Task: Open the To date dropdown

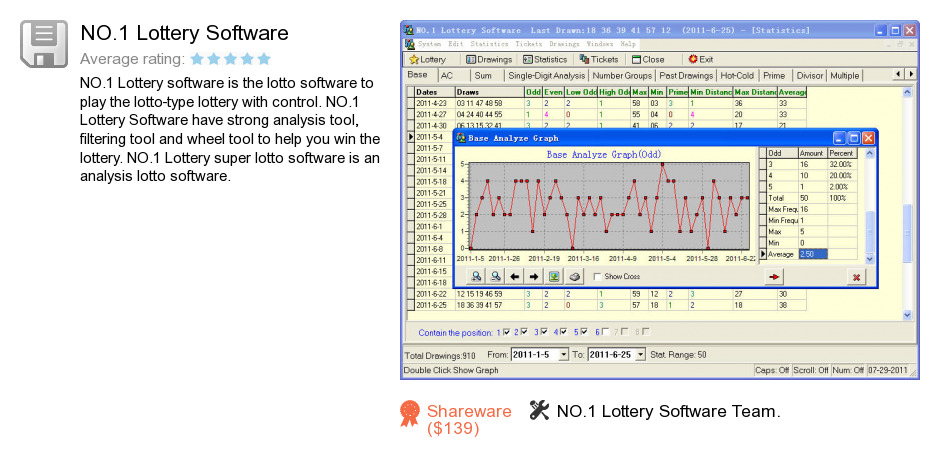Action: click(640, 355)
